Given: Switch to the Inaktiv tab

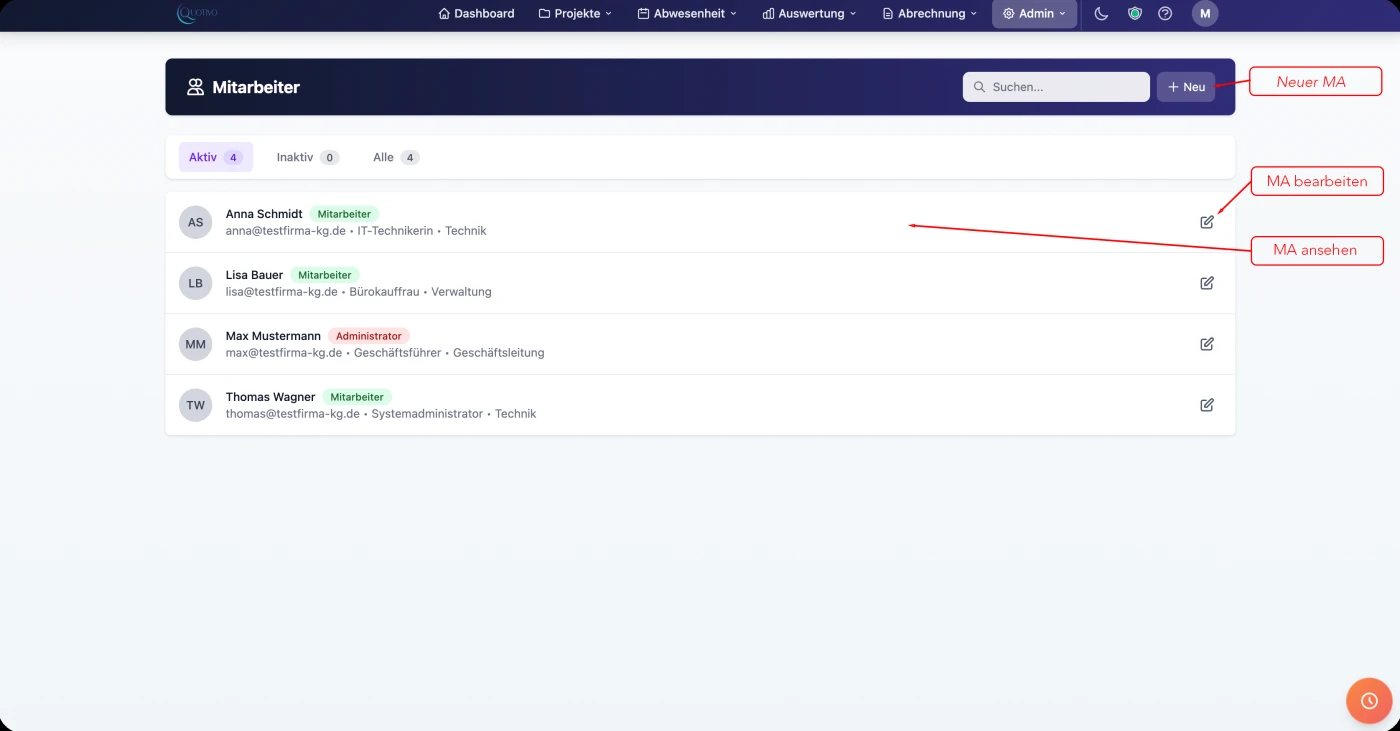Looking at the screenshot, I should [x=308, y=157].
